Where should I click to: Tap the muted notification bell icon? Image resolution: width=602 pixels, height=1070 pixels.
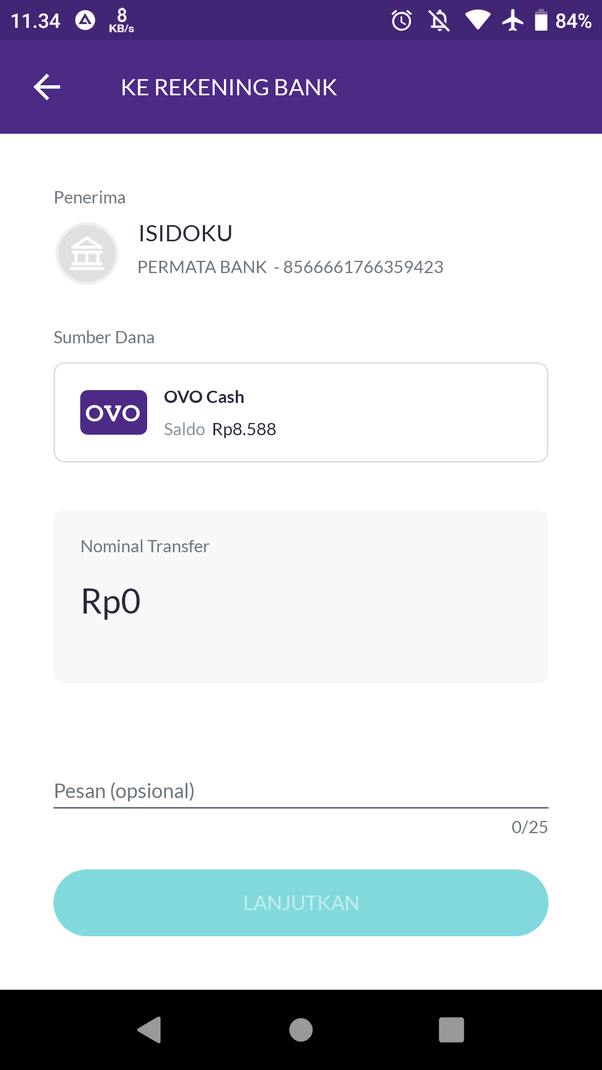click(x=439, y=20)
